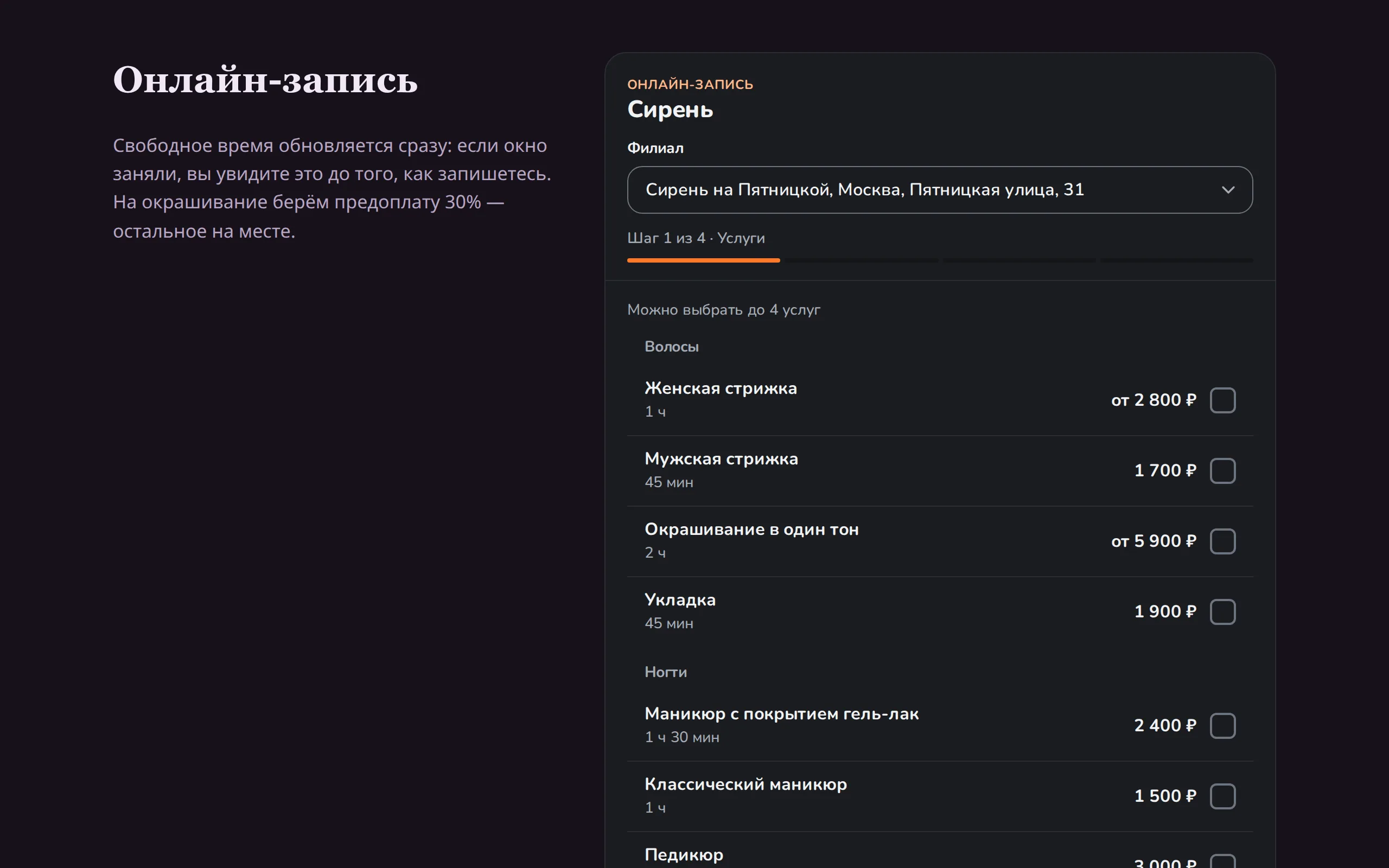Click the Ногти category heading
1389x868 pixels.
[x=666, y=672]
